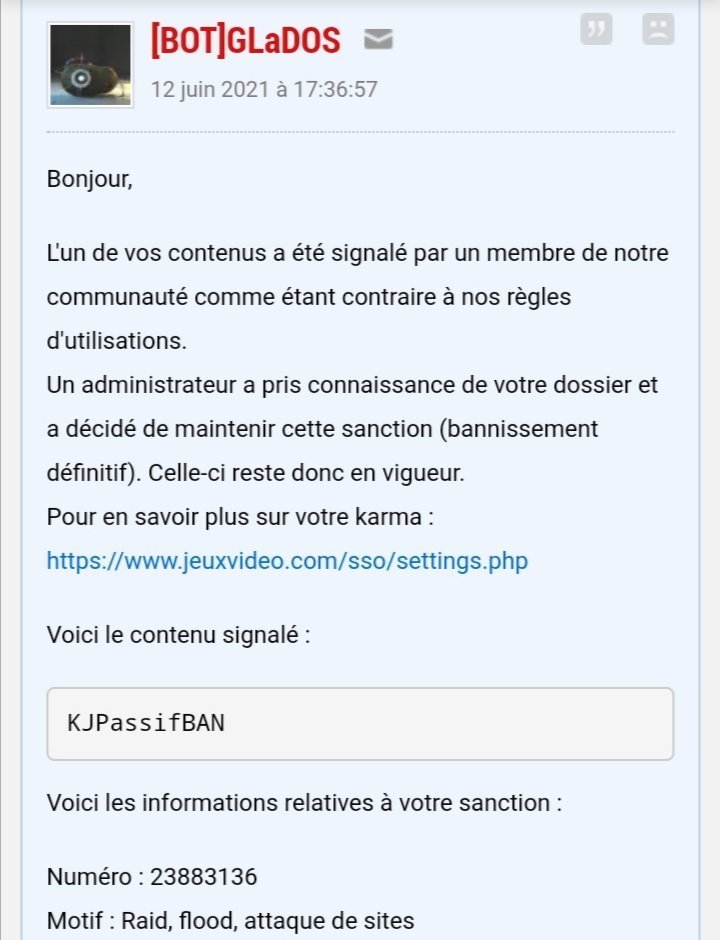
Task: Click the word "d'utilisations."
Action: [x=117, y=341]
